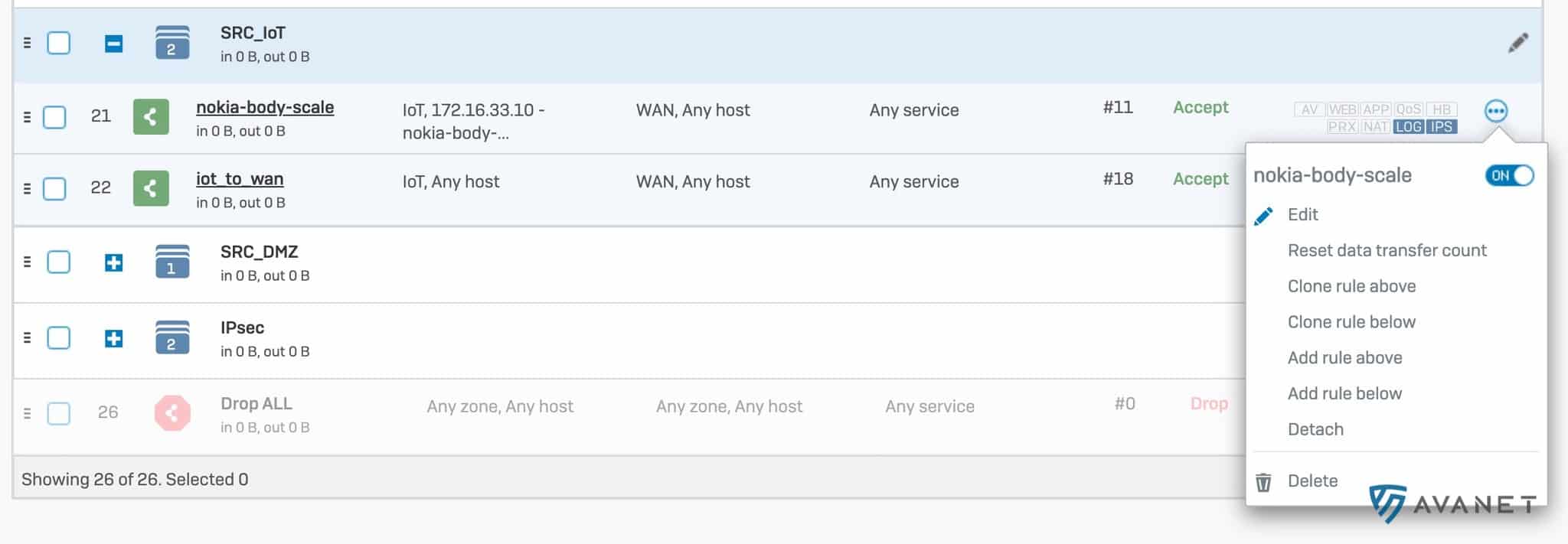Collapse the SRC_IoT rule group
This screenshot has width=1568, height=544.
coord(113,44)
